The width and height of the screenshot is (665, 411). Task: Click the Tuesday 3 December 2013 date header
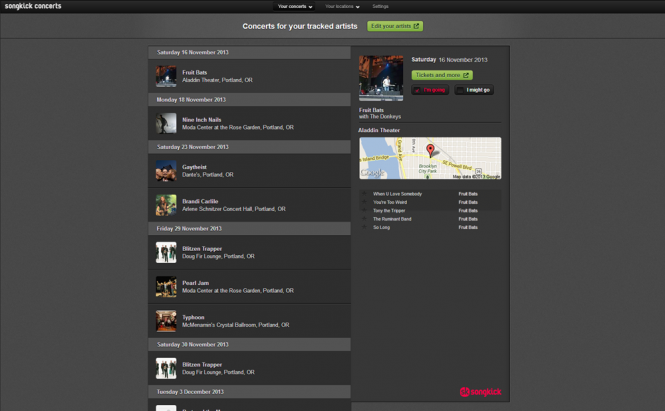249,391
